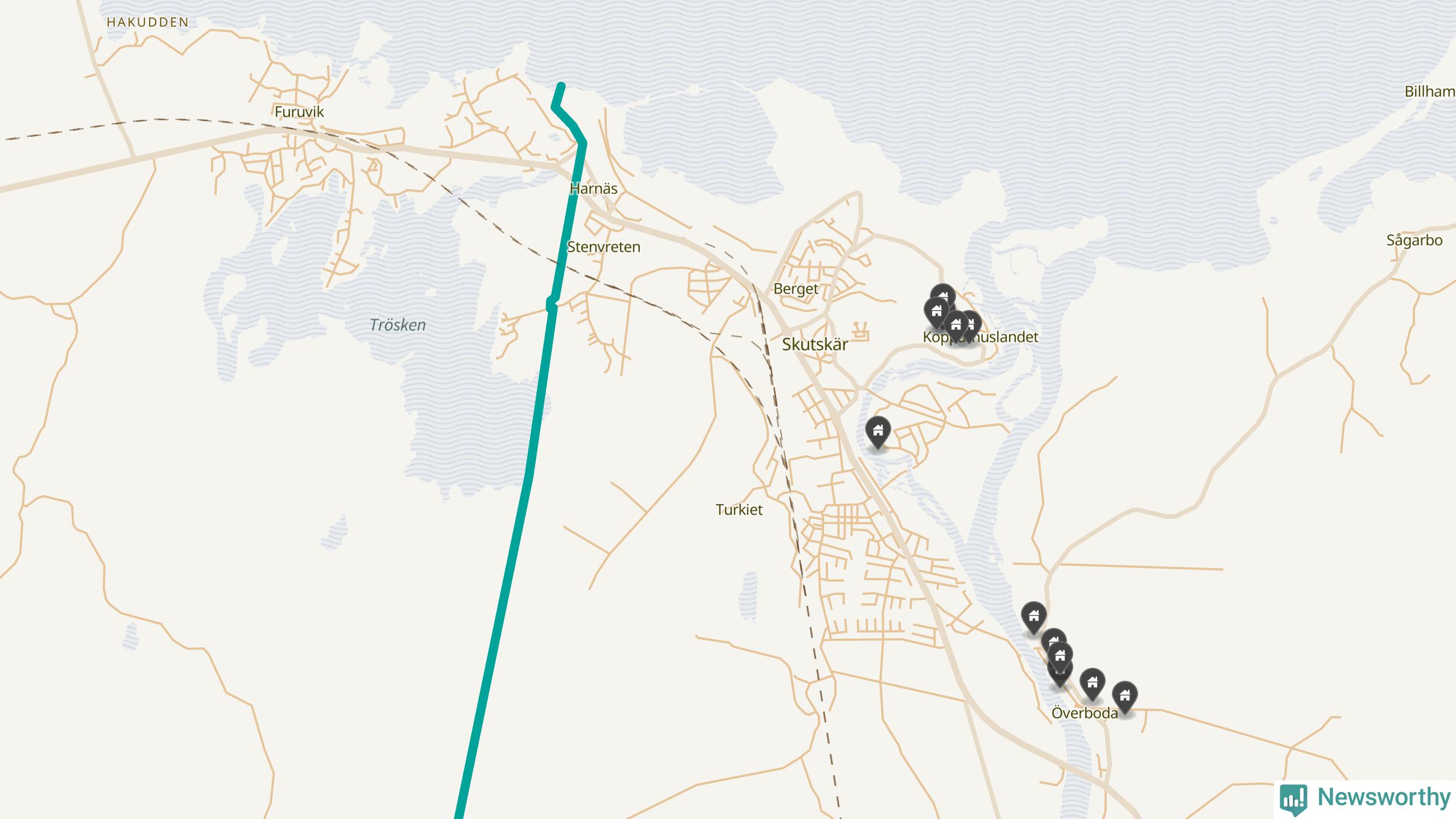Viewport: 1456px width, 819px height.
Task: Open the Newsworthy text link
Action: click(x=1384, y=797)
